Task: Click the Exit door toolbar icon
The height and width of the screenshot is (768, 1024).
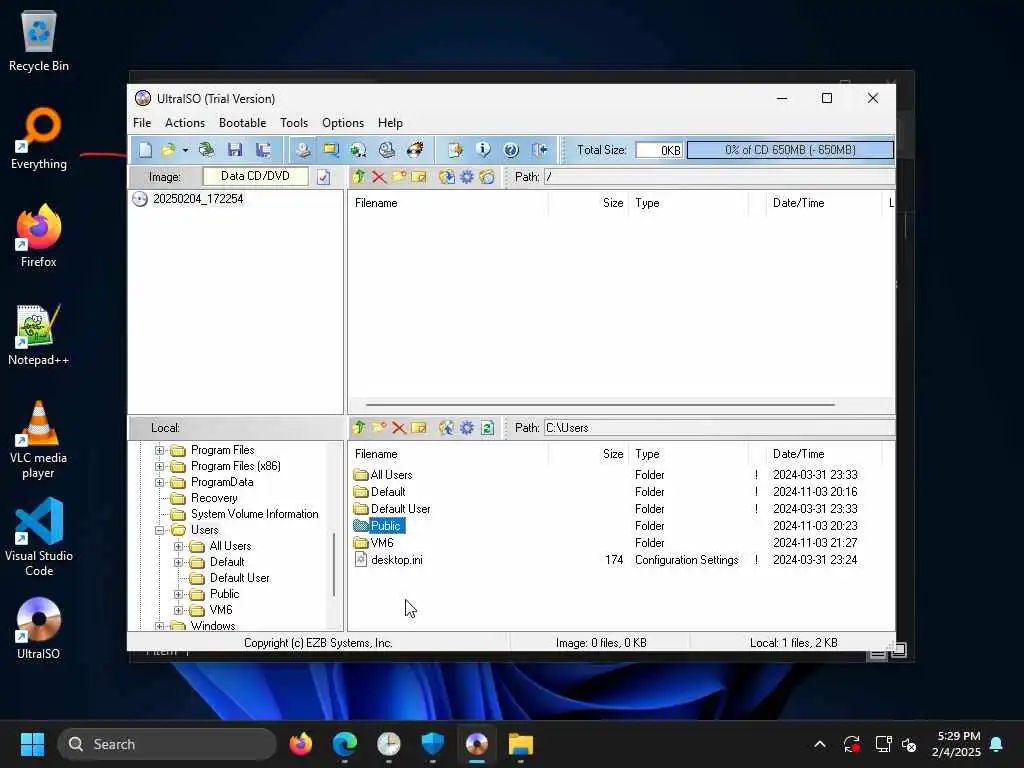Action: (539, 150)
